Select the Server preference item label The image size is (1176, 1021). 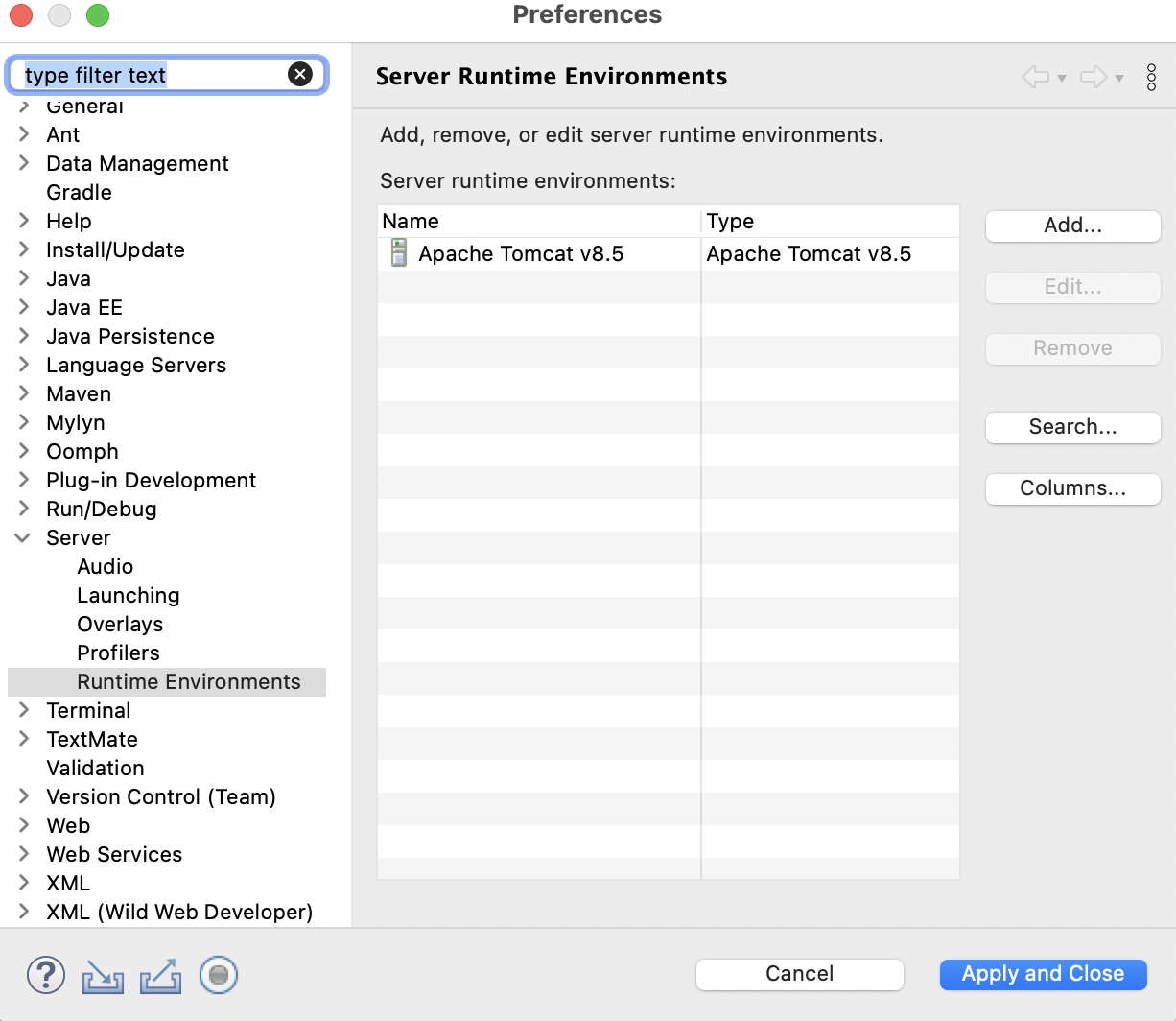tap(79, 537)
